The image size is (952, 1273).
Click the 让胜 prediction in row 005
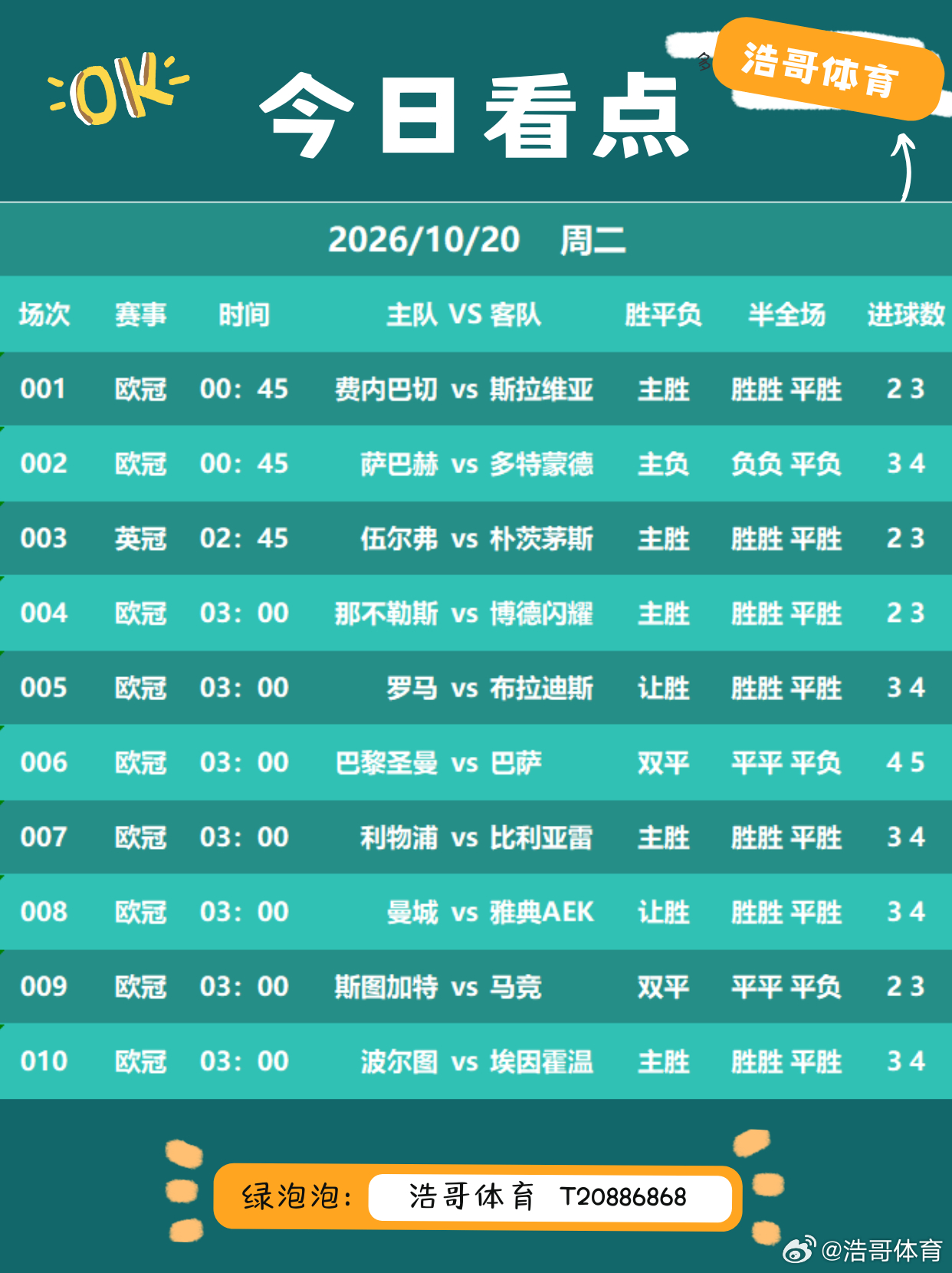[663, 688]
